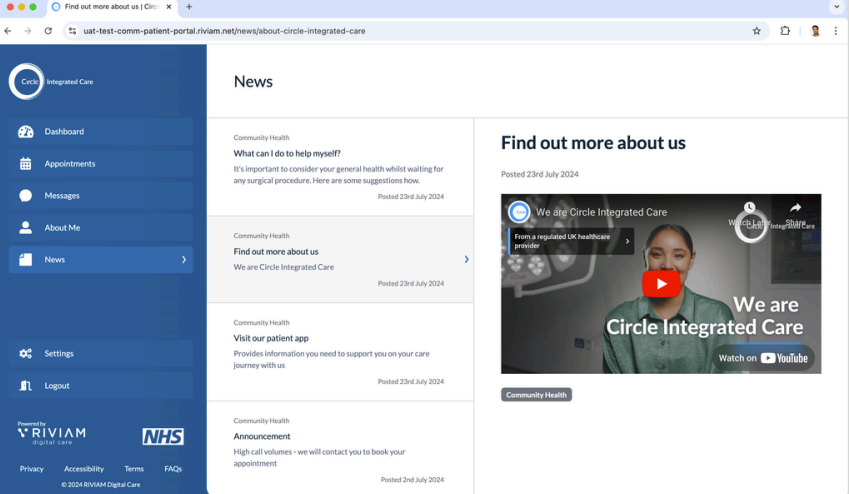This screenshot has width=849, height=494.
Task: Expand the News menu chevron in sidebar
Action: [x=184, y=260]
